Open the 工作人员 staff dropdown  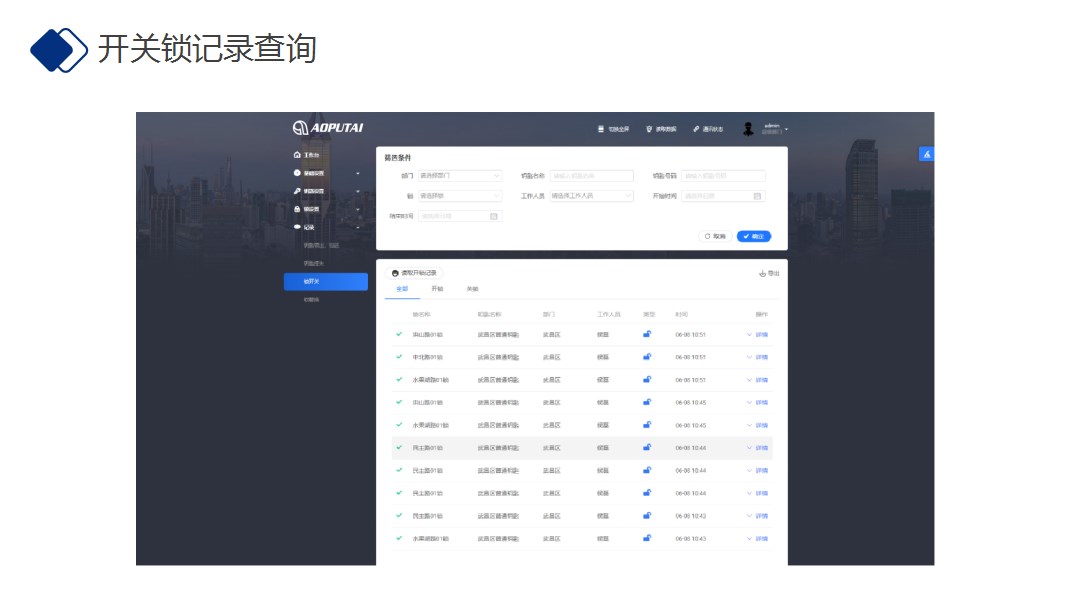pos(592,196)
